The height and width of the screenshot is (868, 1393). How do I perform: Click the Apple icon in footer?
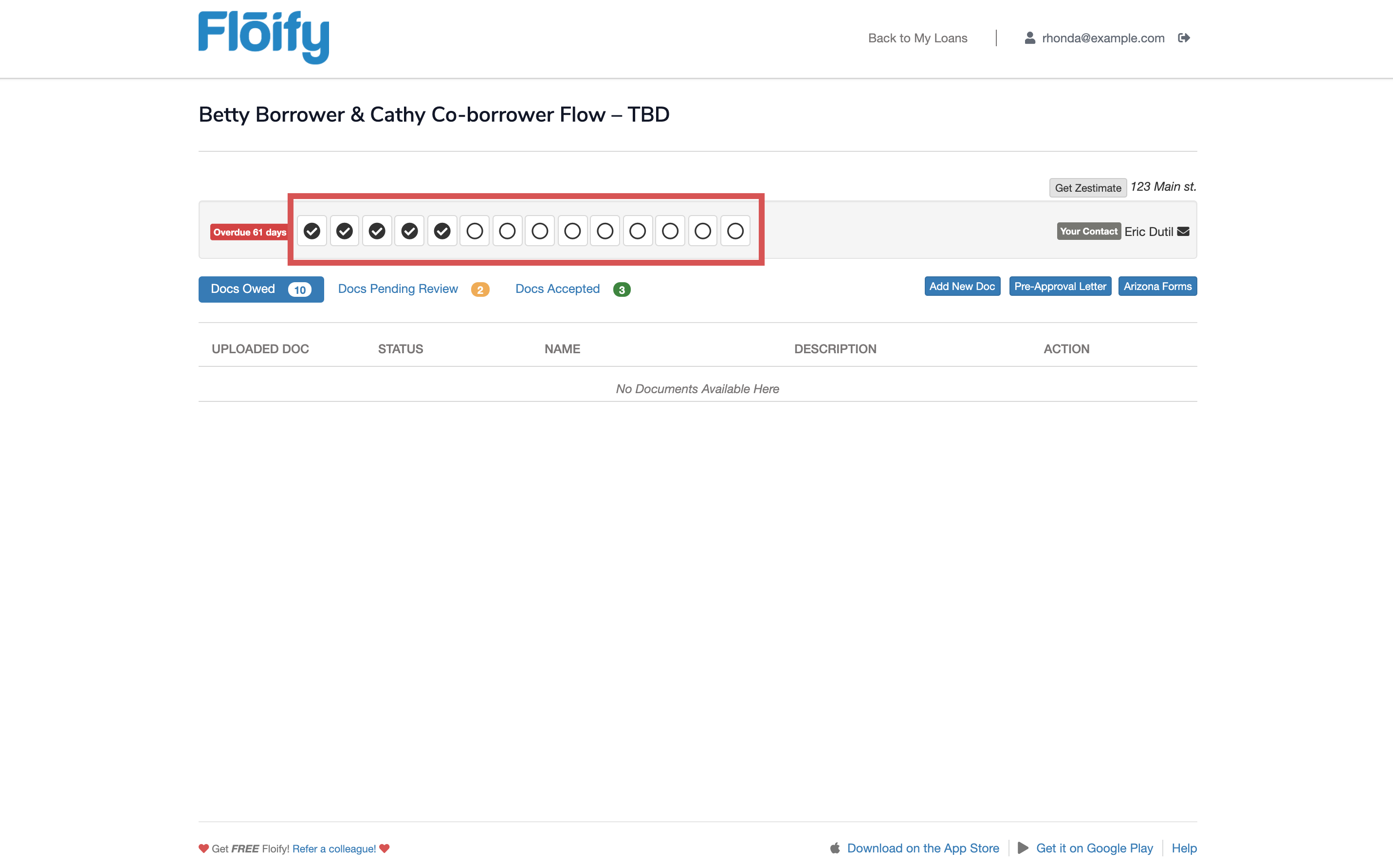click(835, 848)
